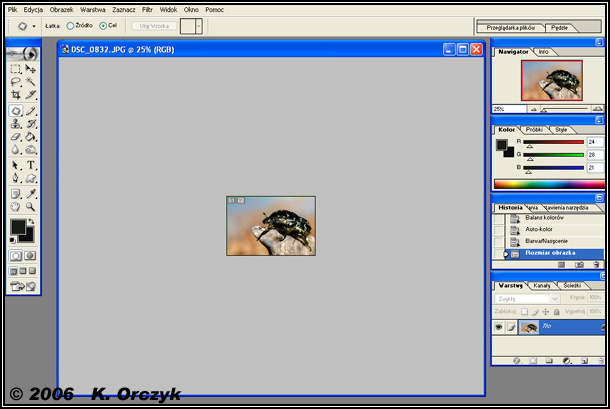
Task: Expand the Patch tool preset picker
Action: [x=35, y=25]
